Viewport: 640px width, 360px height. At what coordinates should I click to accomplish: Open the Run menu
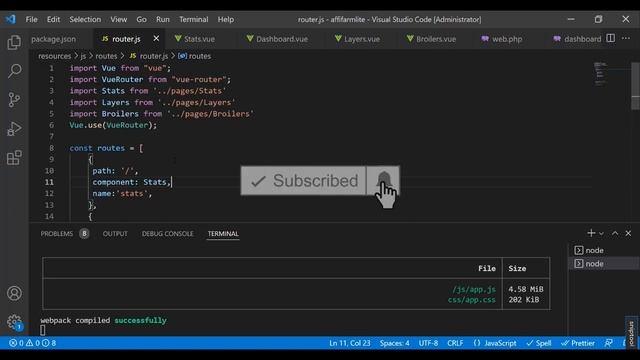[x=162, y=19]
